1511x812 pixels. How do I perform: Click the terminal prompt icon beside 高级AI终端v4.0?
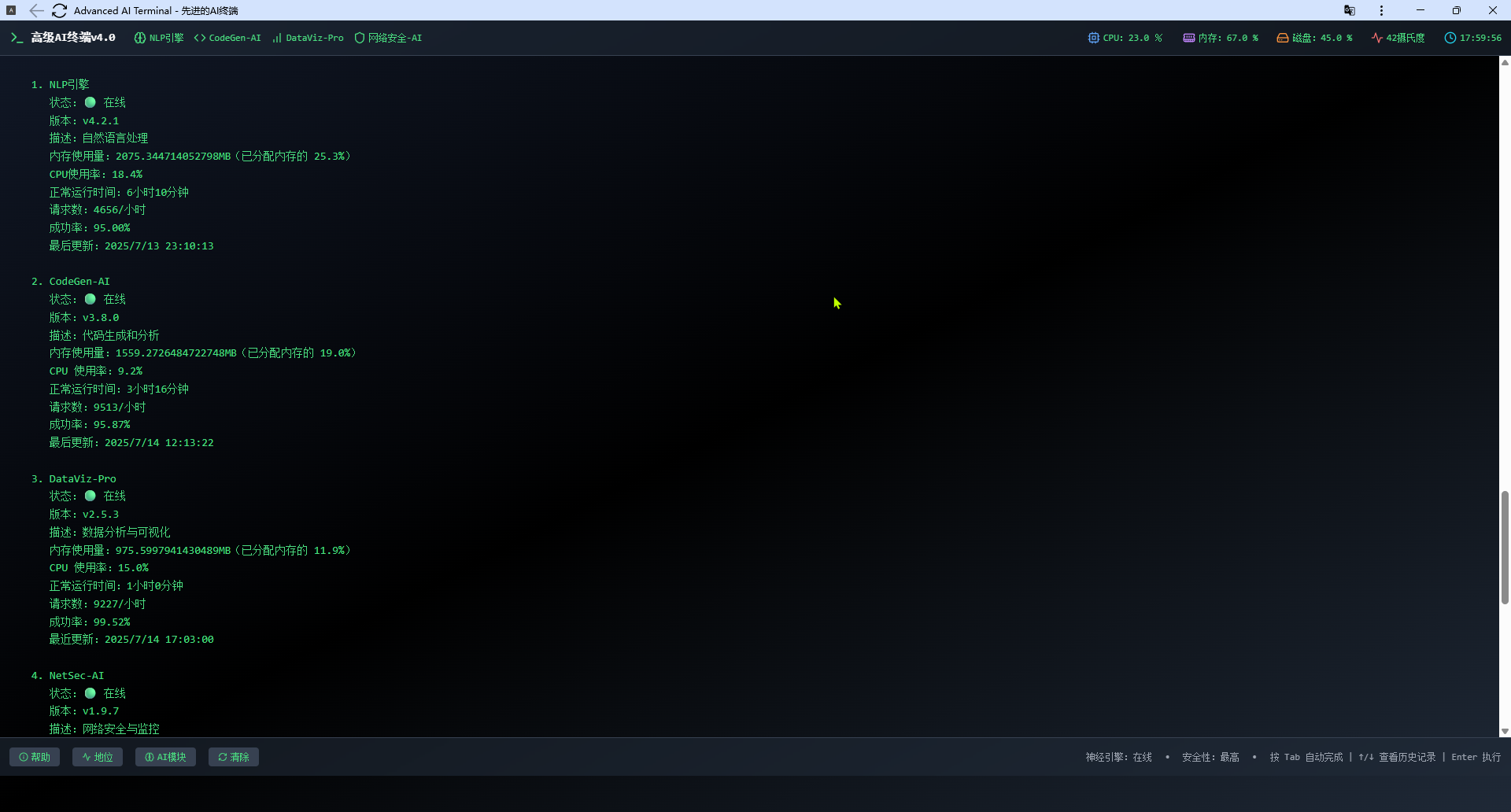point(16,37)
